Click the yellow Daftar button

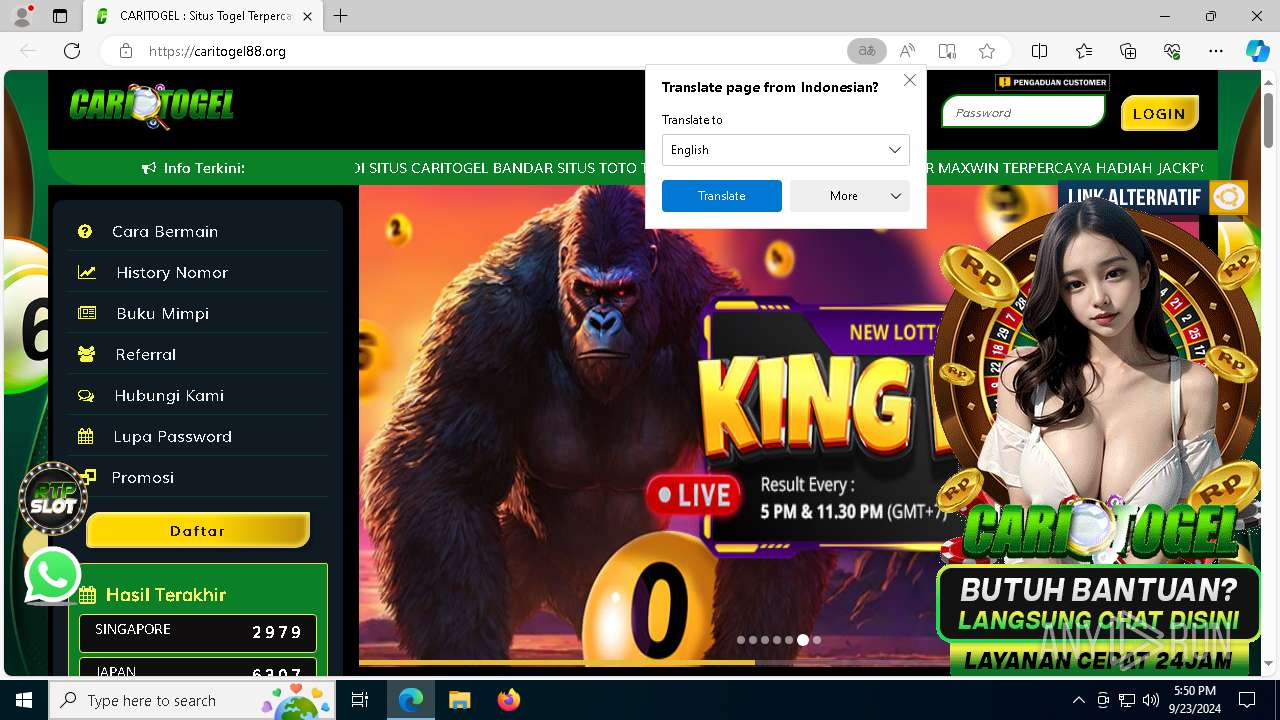tap(198, 531)
